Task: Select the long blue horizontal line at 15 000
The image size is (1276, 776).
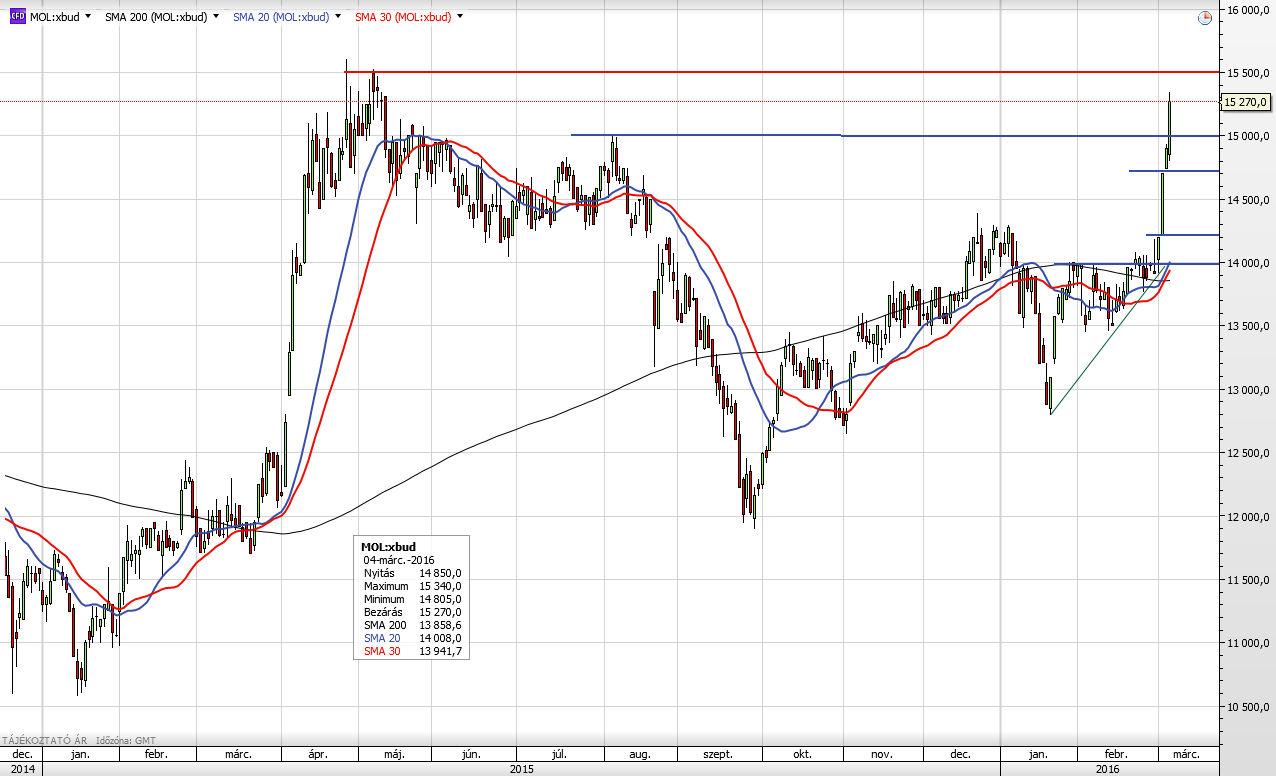Action: (895, 135)
